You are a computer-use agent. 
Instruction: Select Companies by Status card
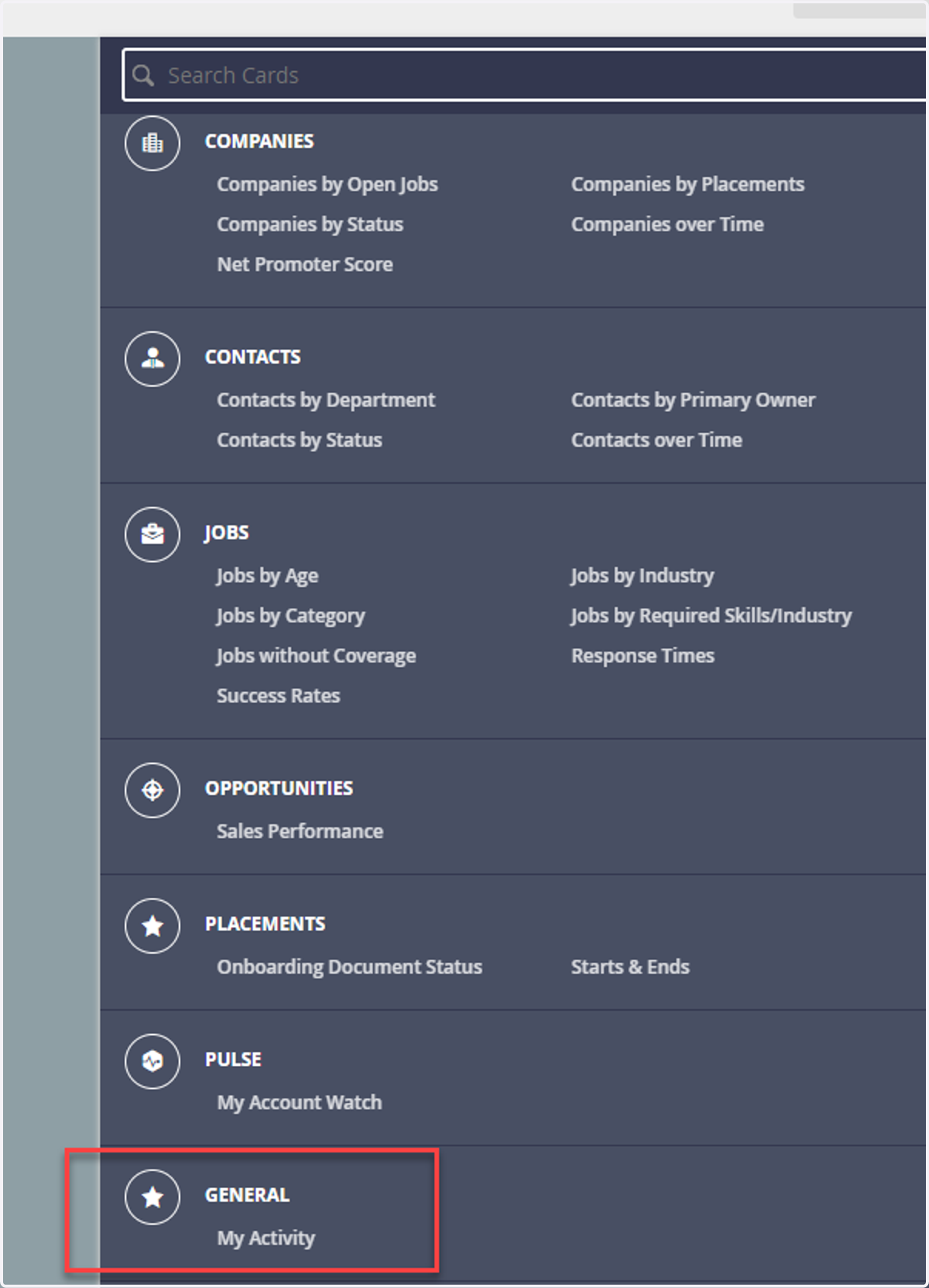(x=310, y=224)
